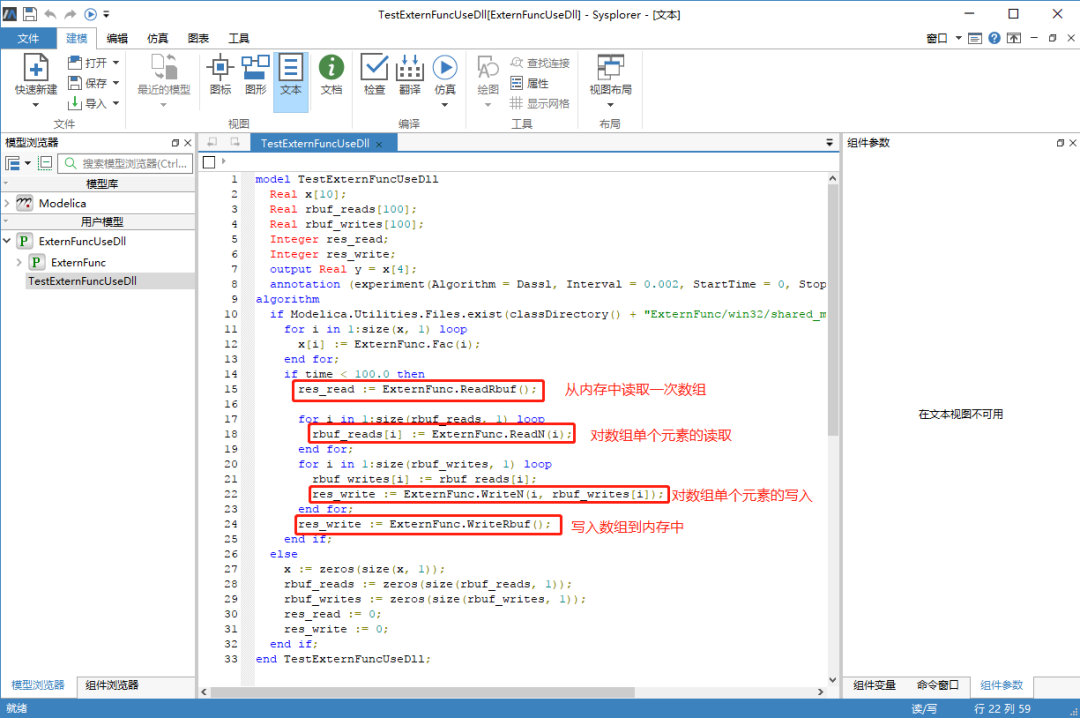
Task: Expand the 视图布局 dropdown arrow
Action: pos(610,105)
